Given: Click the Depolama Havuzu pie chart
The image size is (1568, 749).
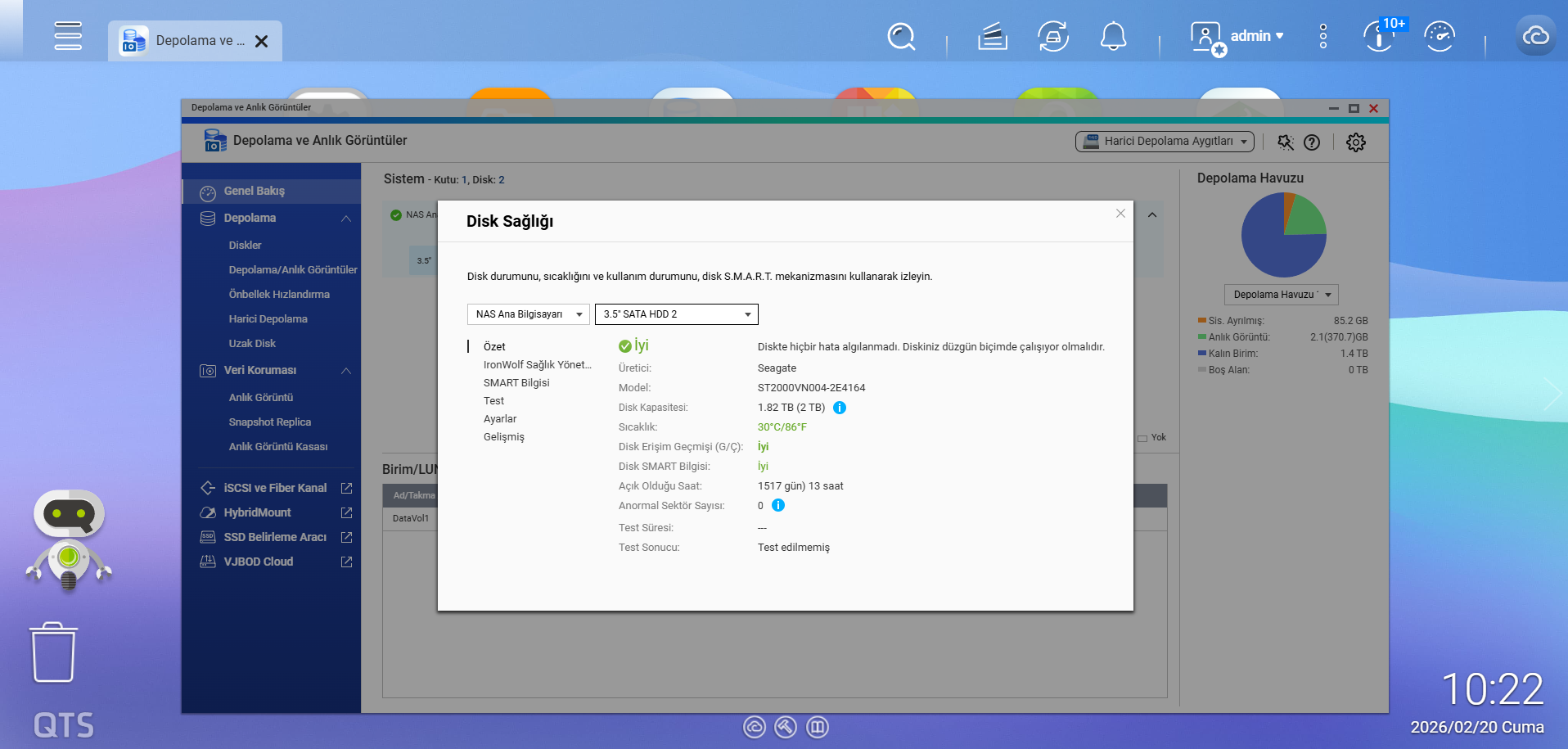Looking at the screenshot, I should (x=1283, y=235).
